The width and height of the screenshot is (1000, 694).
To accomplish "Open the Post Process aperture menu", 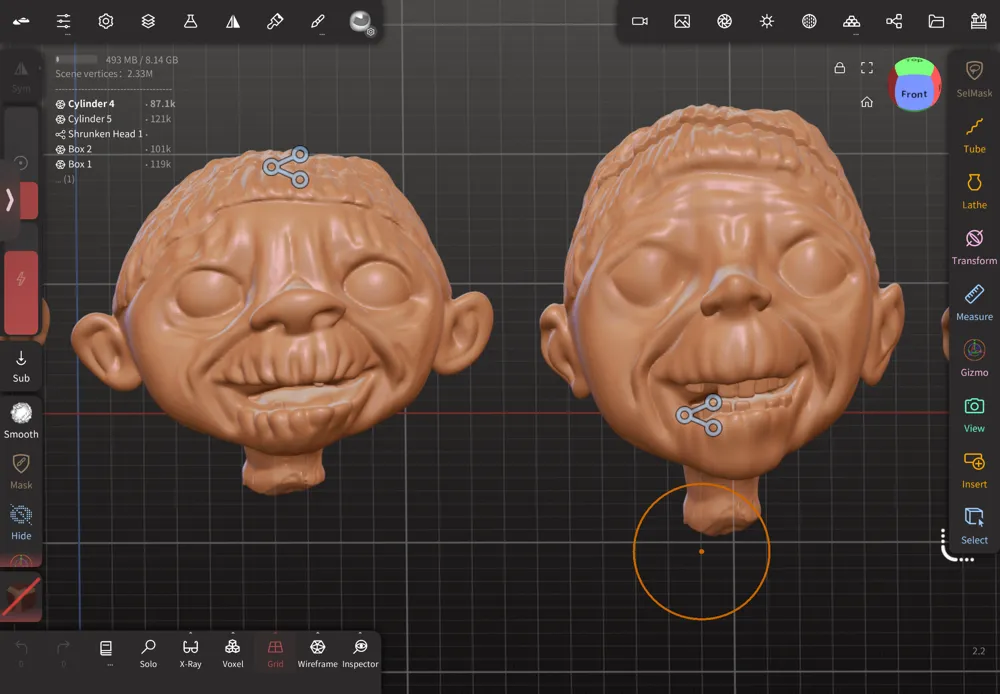I will coord(724,21).
